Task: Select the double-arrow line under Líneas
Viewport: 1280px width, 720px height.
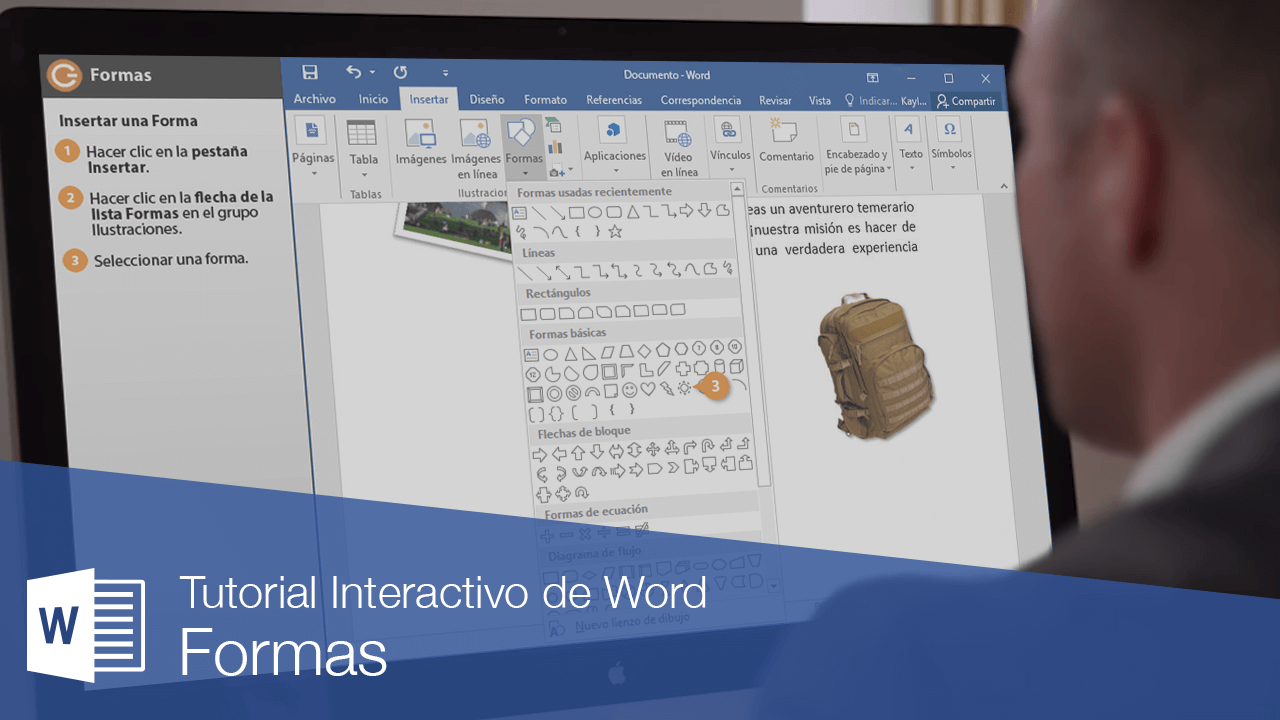Action: (x=565, y=271)
